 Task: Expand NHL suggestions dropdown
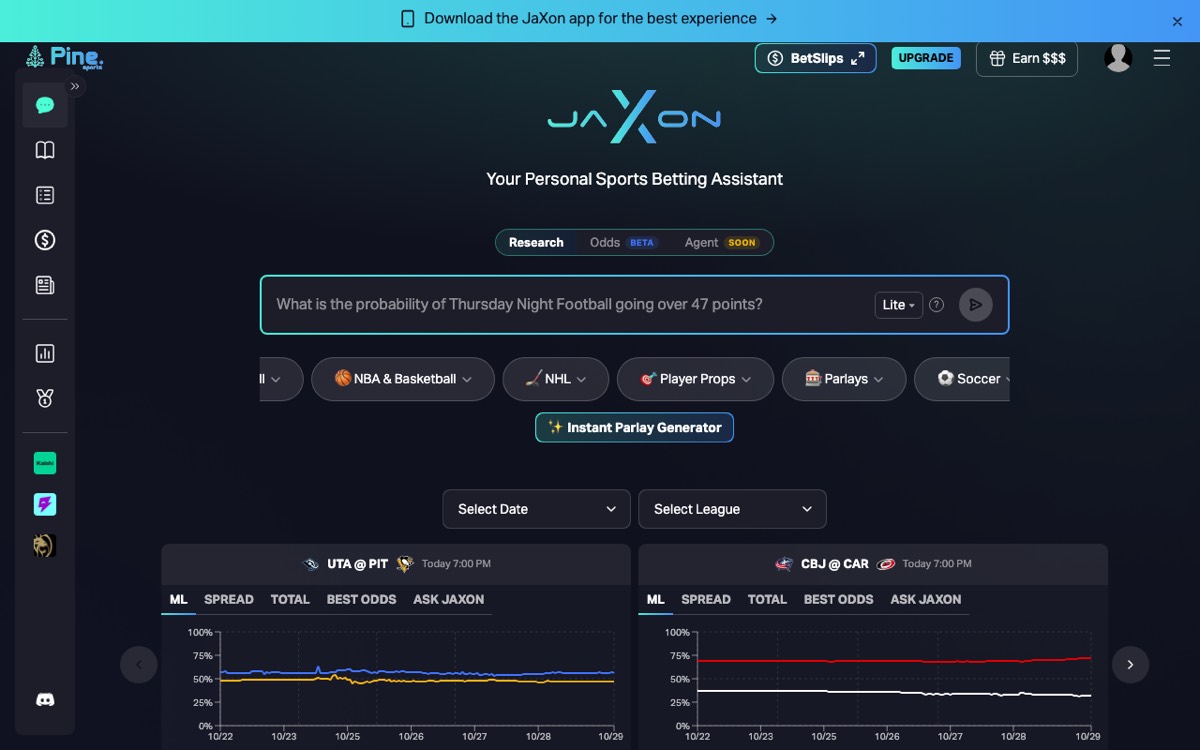click(x=556, y=379)
